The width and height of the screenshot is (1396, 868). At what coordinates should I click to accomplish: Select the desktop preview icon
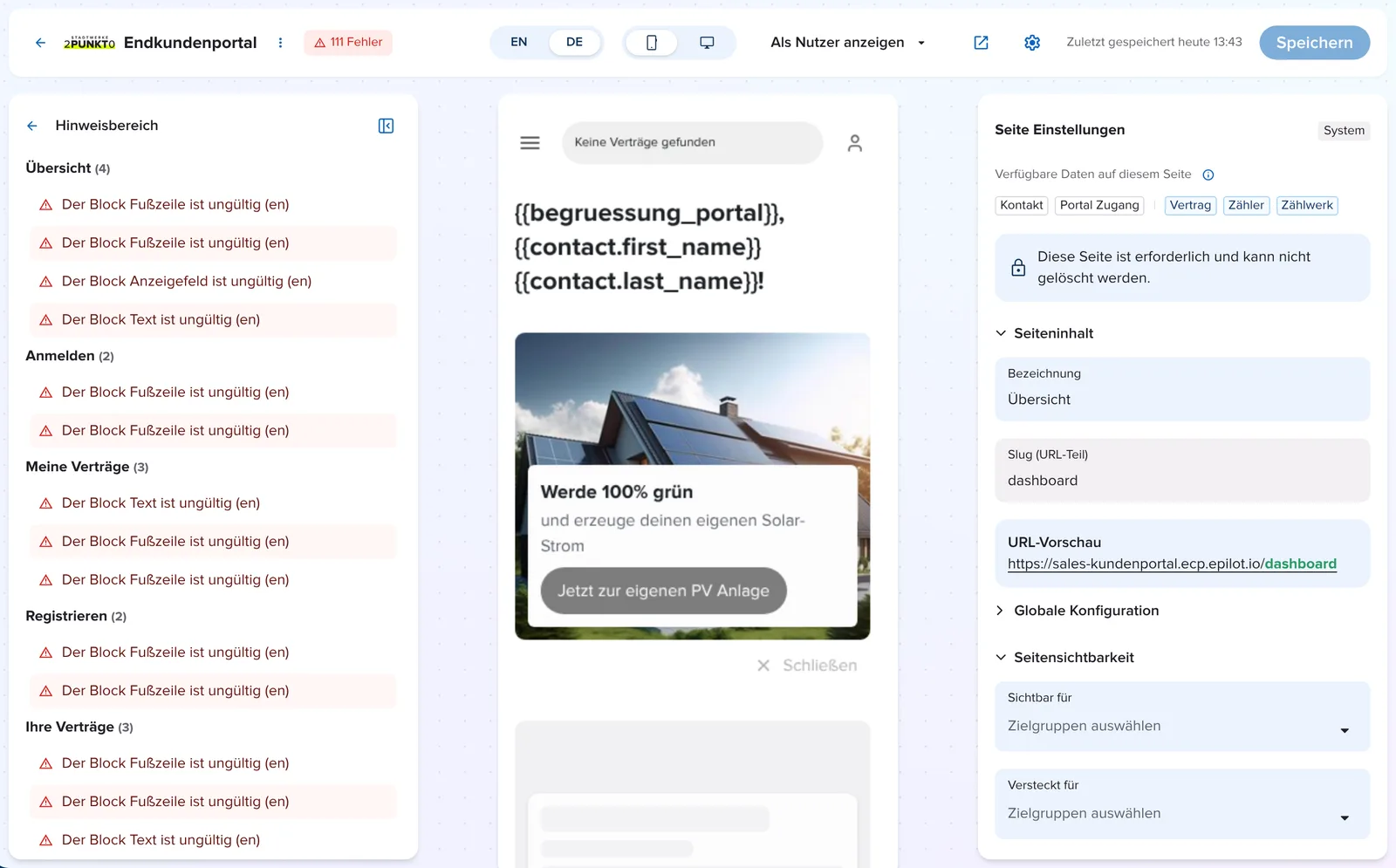tap(707, 42)
